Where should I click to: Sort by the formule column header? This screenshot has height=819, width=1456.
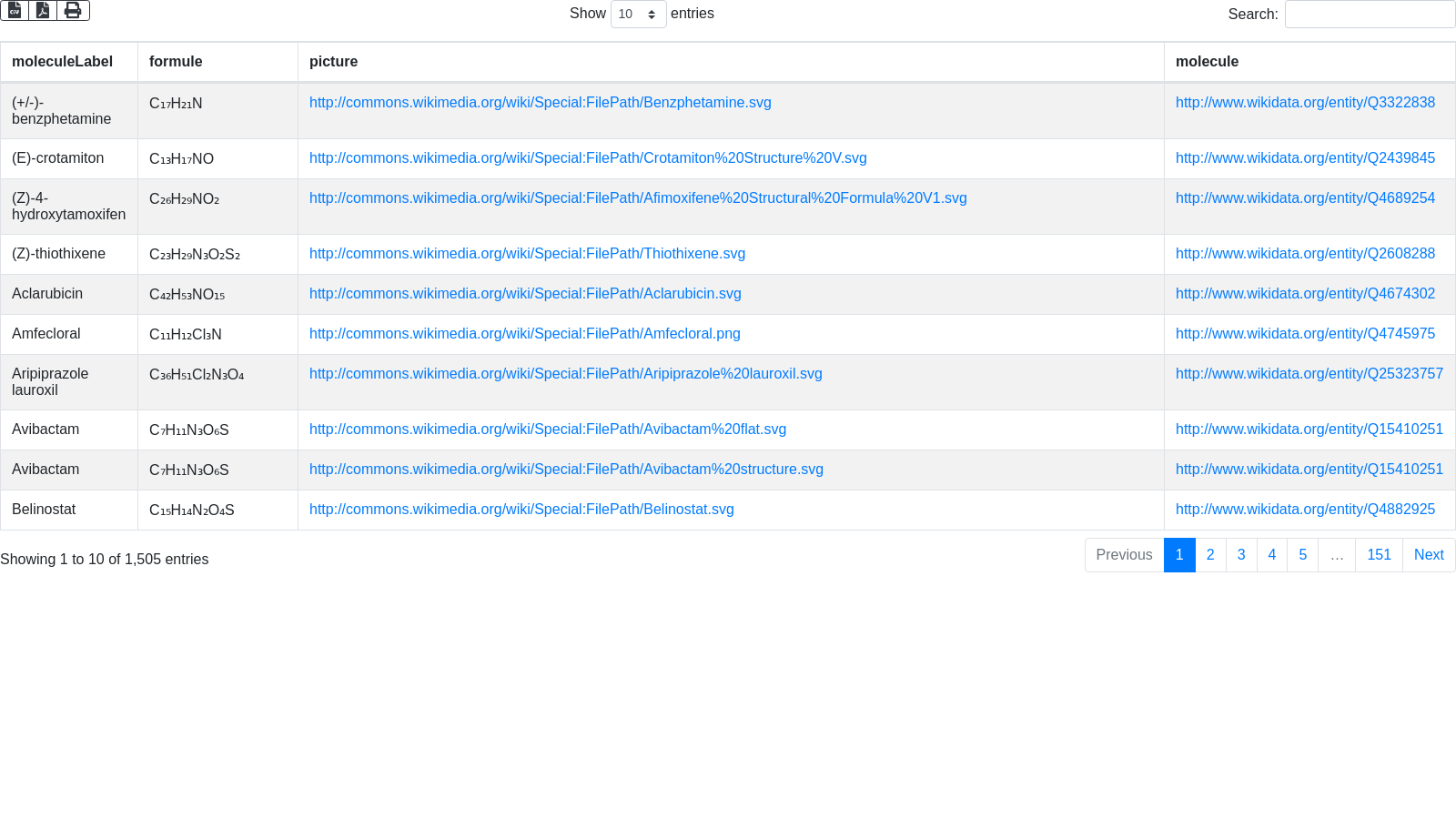tap(176, 62)
